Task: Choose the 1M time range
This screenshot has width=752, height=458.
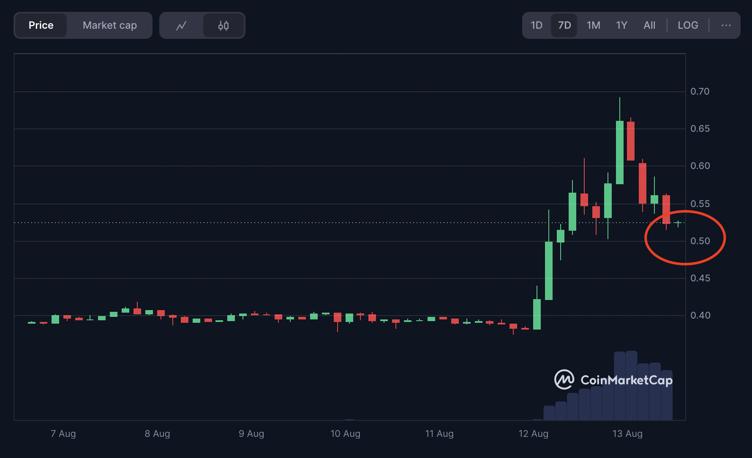Action: (x=593, y=25)
